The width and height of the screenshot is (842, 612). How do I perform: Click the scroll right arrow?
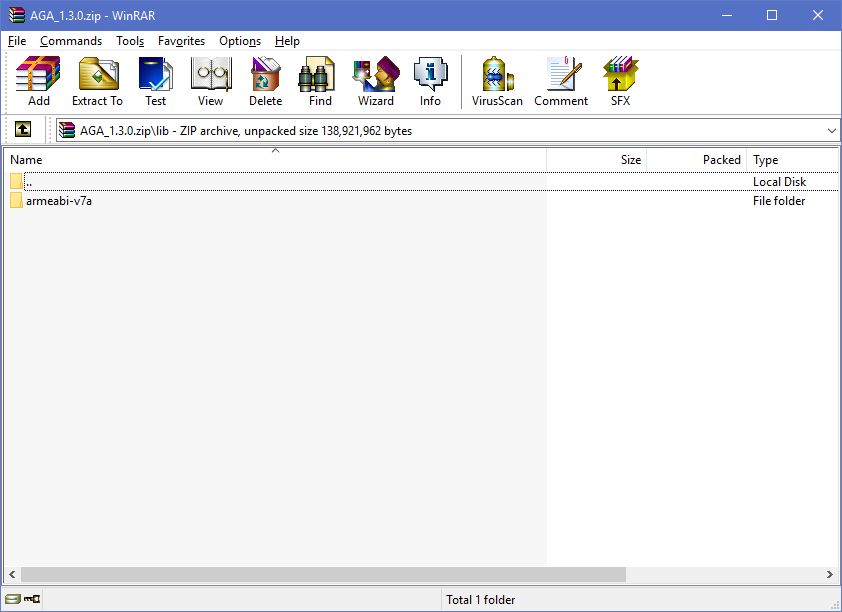[x=830, y=574]
